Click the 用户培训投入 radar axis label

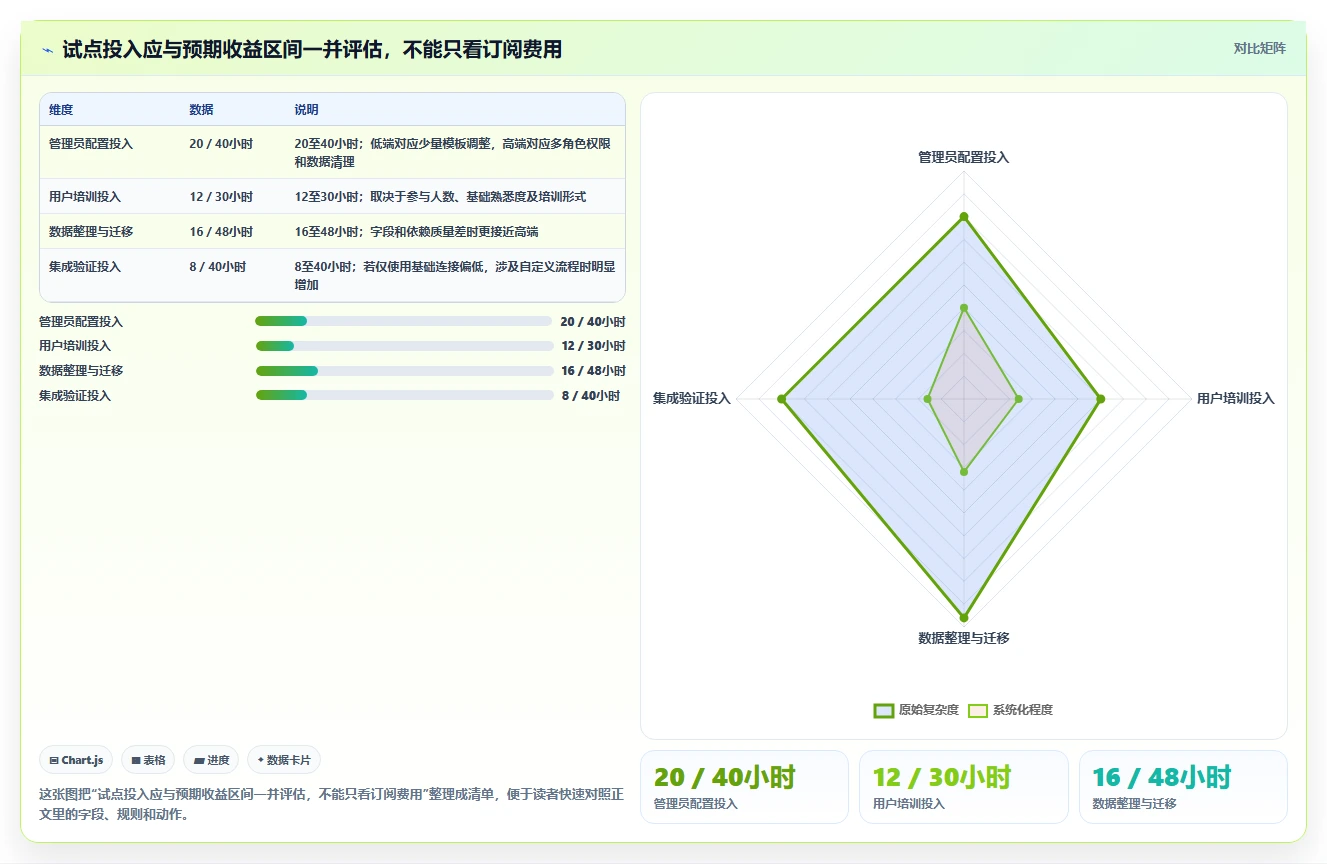click(1236, 398)
